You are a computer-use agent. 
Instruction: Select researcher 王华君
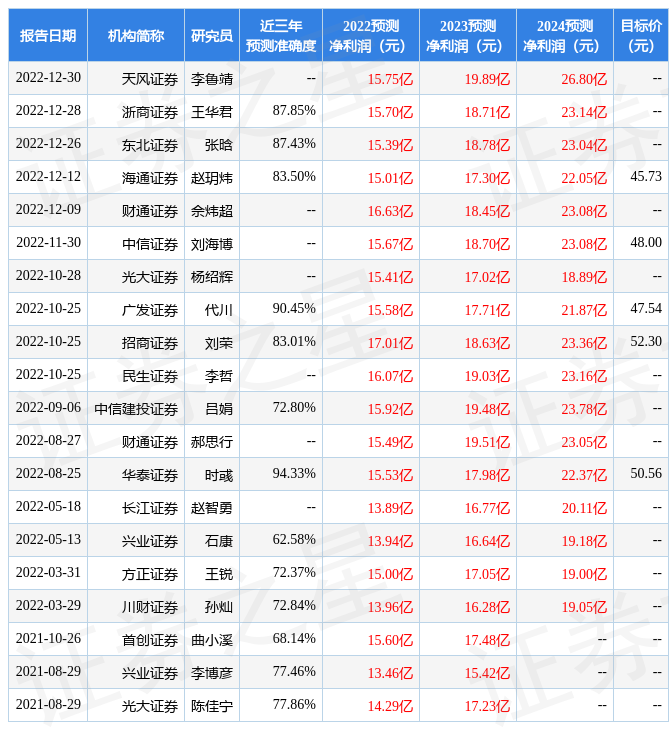(x=212, y=112)
